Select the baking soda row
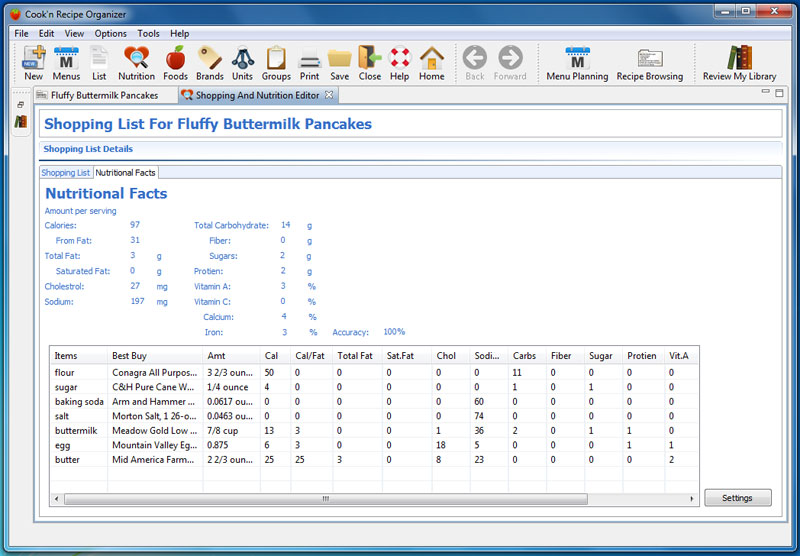The height and width of the screenshot is (556, 800). click(x=79, y=401)
